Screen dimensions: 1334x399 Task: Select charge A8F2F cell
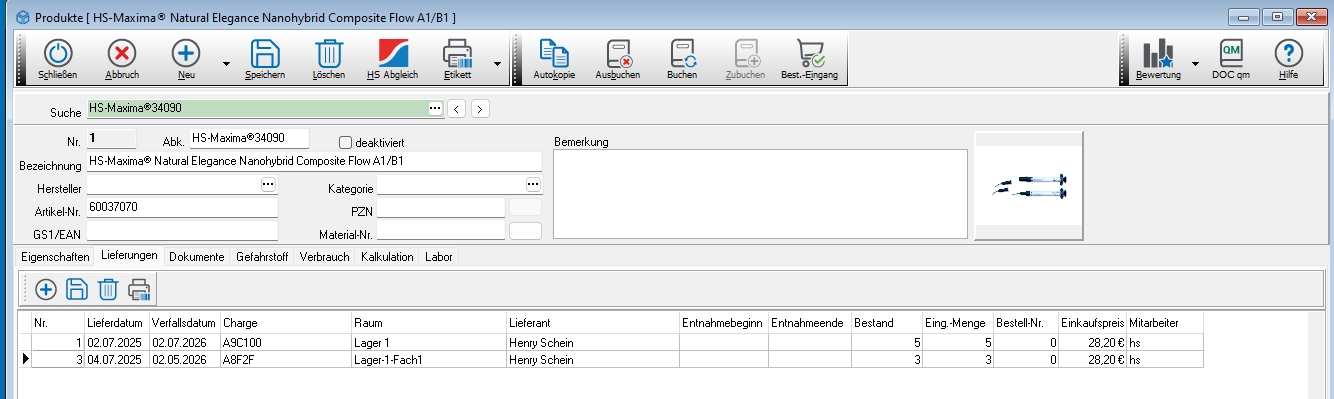pos(286,360)
